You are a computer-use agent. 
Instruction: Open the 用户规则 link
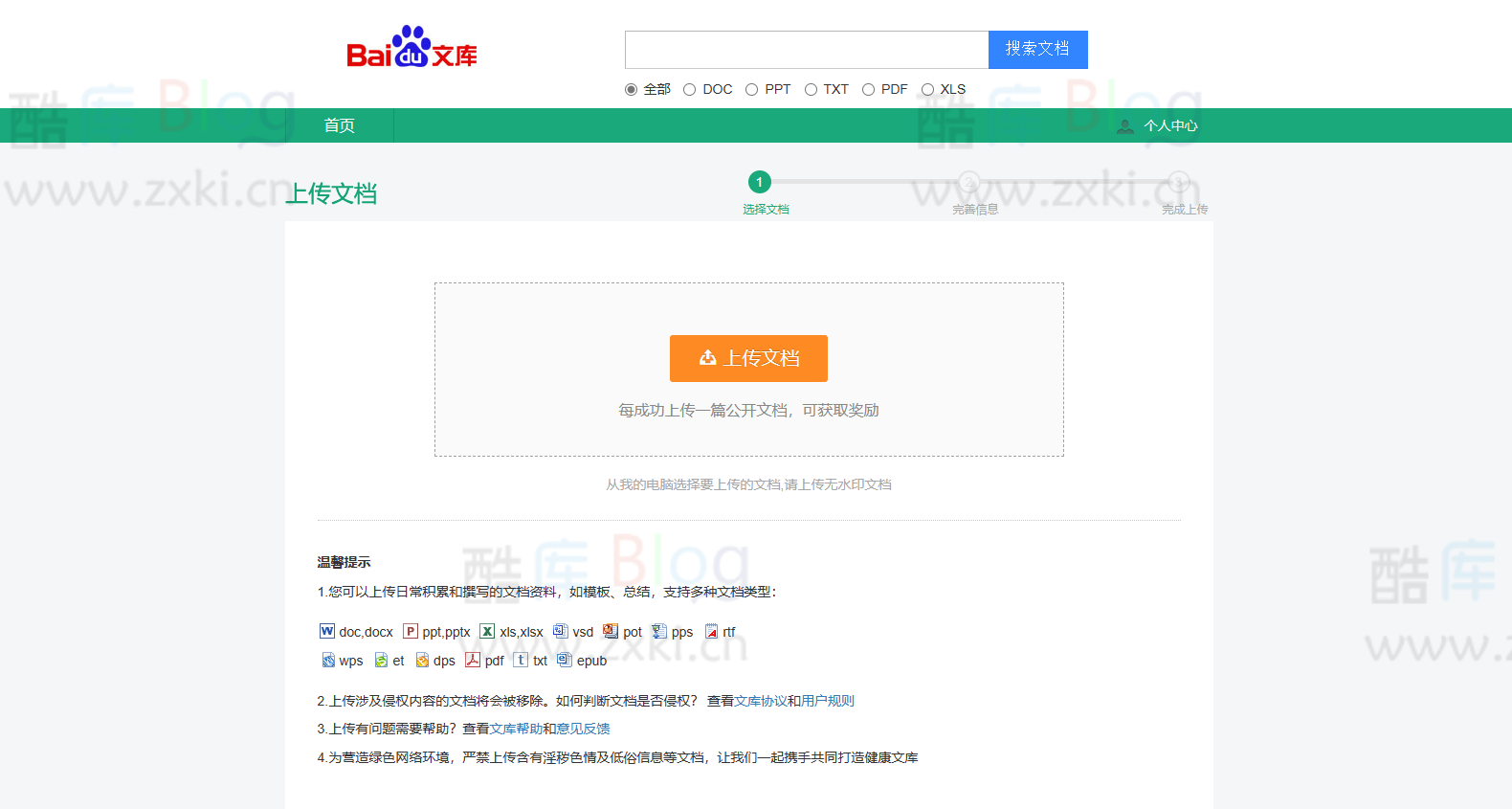(828, 701)
